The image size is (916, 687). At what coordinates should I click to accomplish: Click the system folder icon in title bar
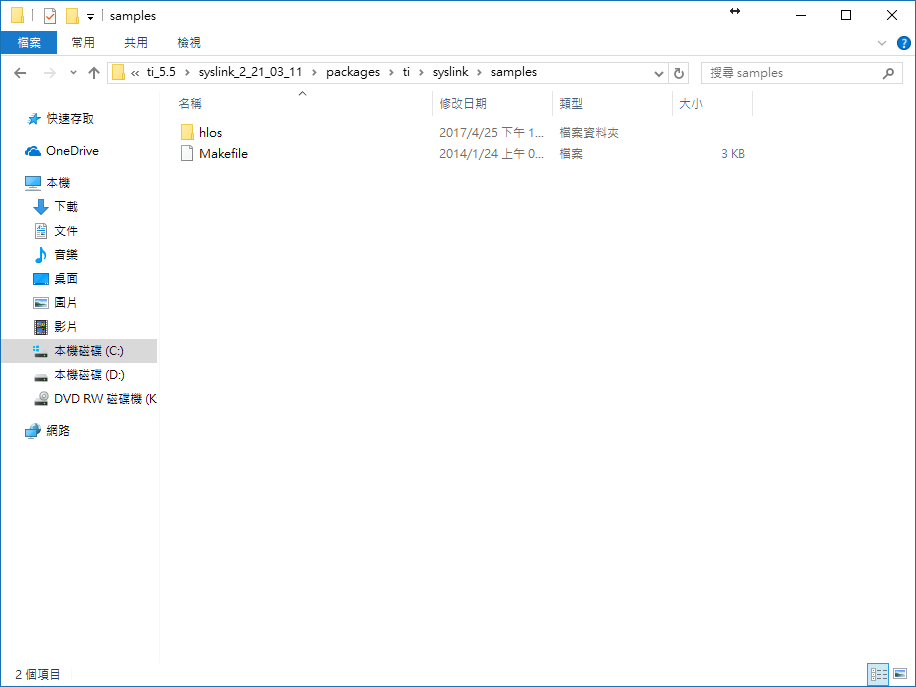[18, 16]
